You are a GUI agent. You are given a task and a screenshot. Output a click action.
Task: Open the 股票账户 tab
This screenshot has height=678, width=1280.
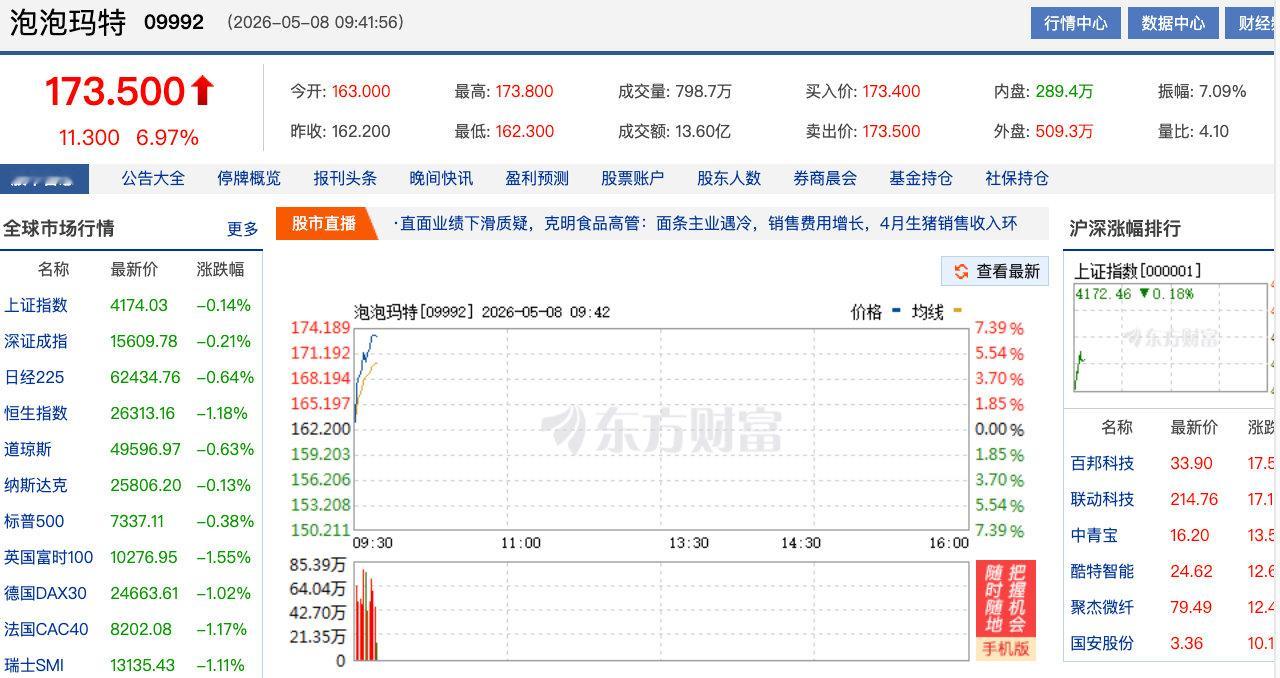tap(633, 178)
